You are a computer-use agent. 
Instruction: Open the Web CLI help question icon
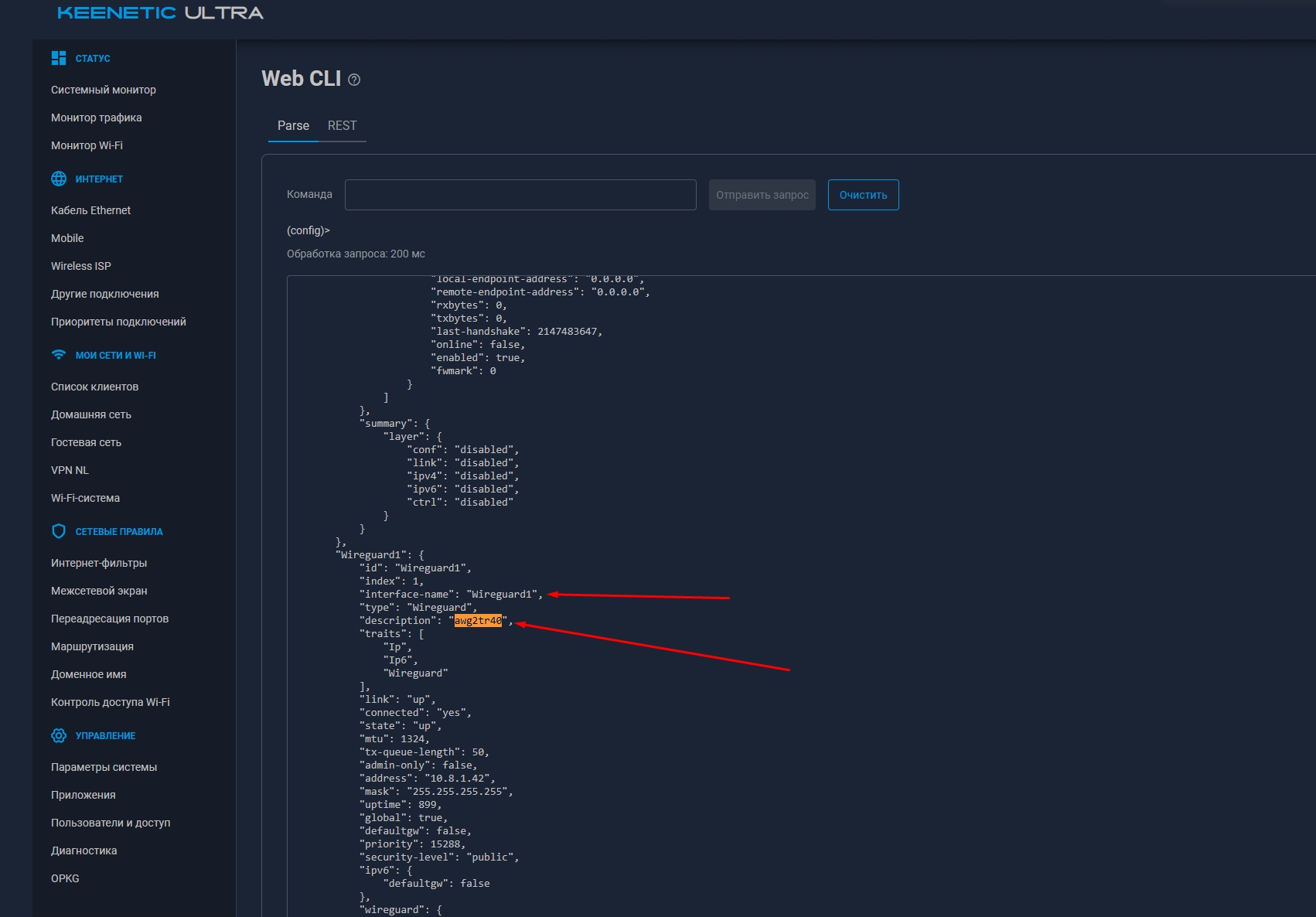(x=354, y=80)
